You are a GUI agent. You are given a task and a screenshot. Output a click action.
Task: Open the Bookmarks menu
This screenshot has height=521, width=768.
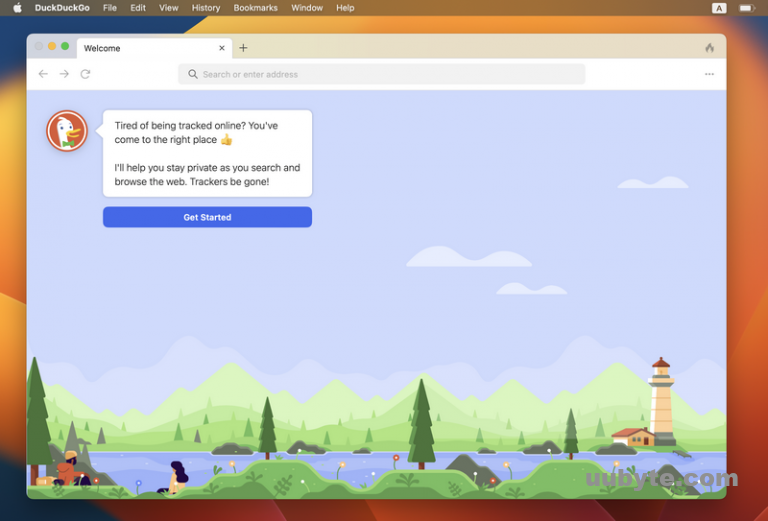pyautogui.click(x=256, y=8)
